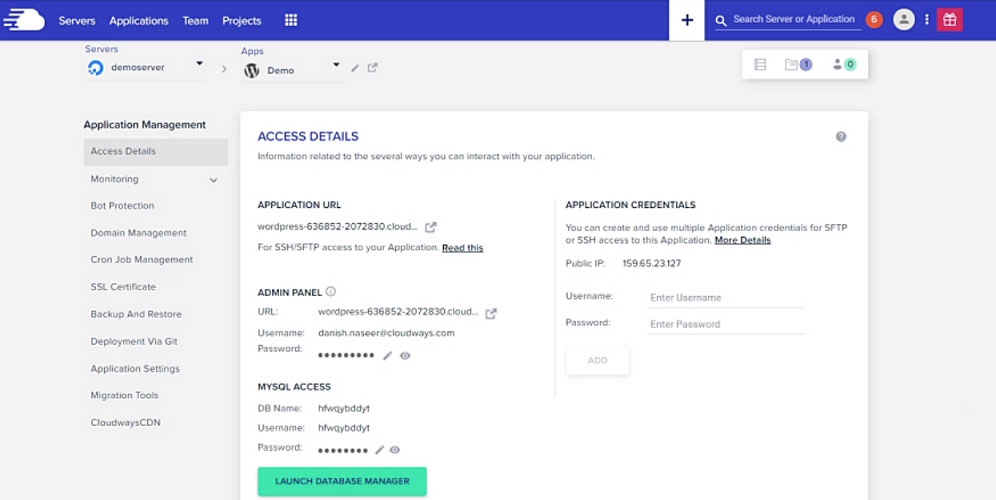996x500 pixels.
Task: Open Team in top navigation
Action: point(196,20)
